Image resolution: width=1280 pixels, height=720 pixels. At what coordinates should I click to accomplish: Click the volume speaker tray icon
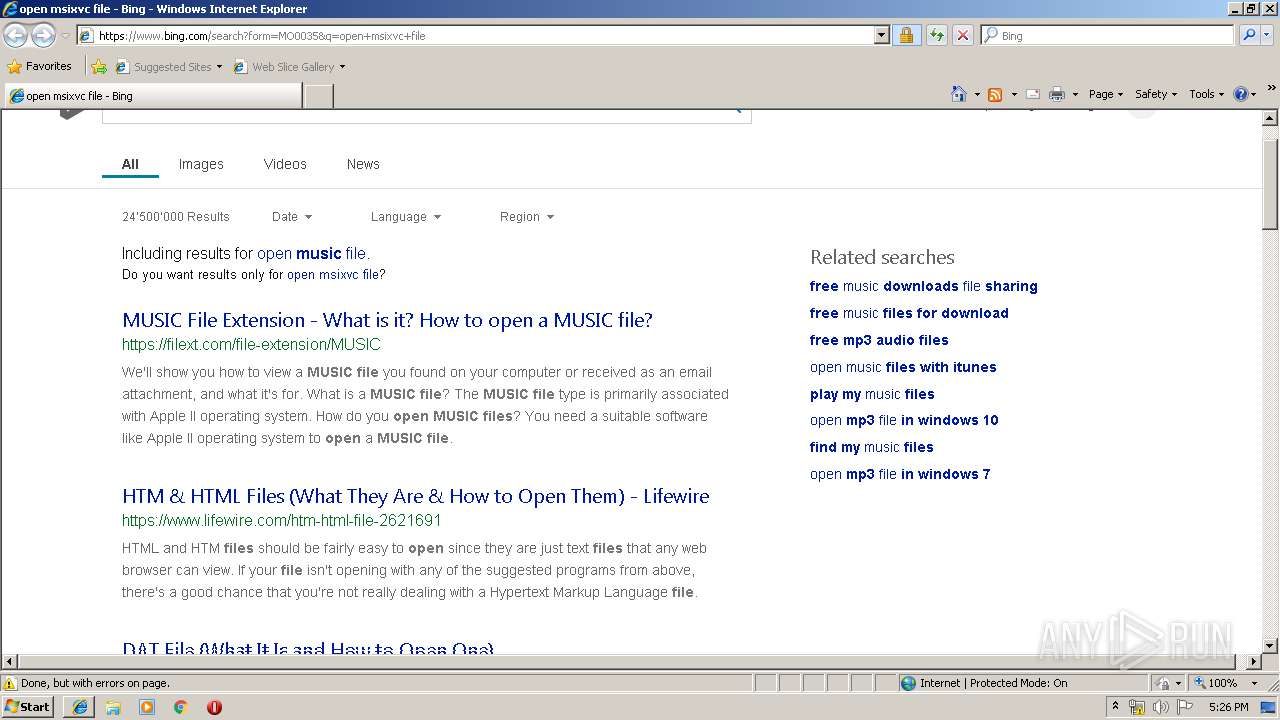[x=1161, y=707]
